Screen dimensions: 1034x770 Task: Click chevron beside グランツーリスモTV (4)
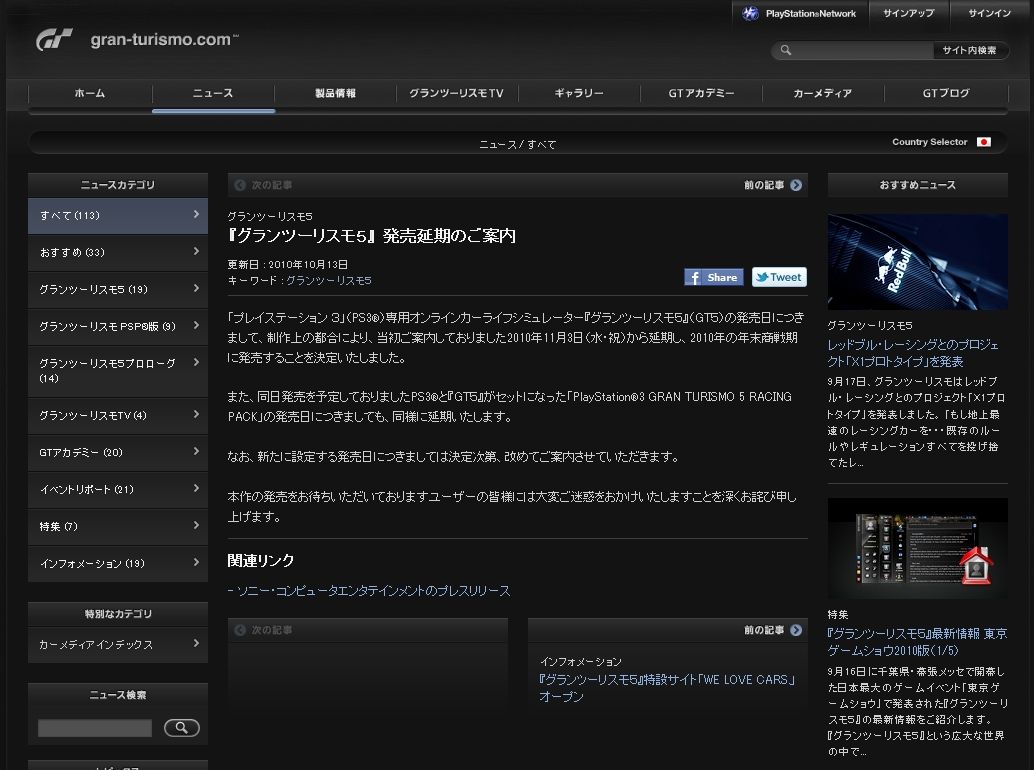[197, 414]
